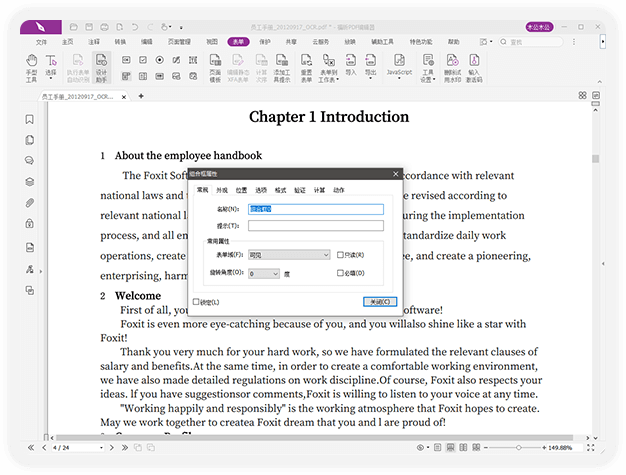
Task: Click the Close (关闭) button in dialog
Action: [380, 302]
